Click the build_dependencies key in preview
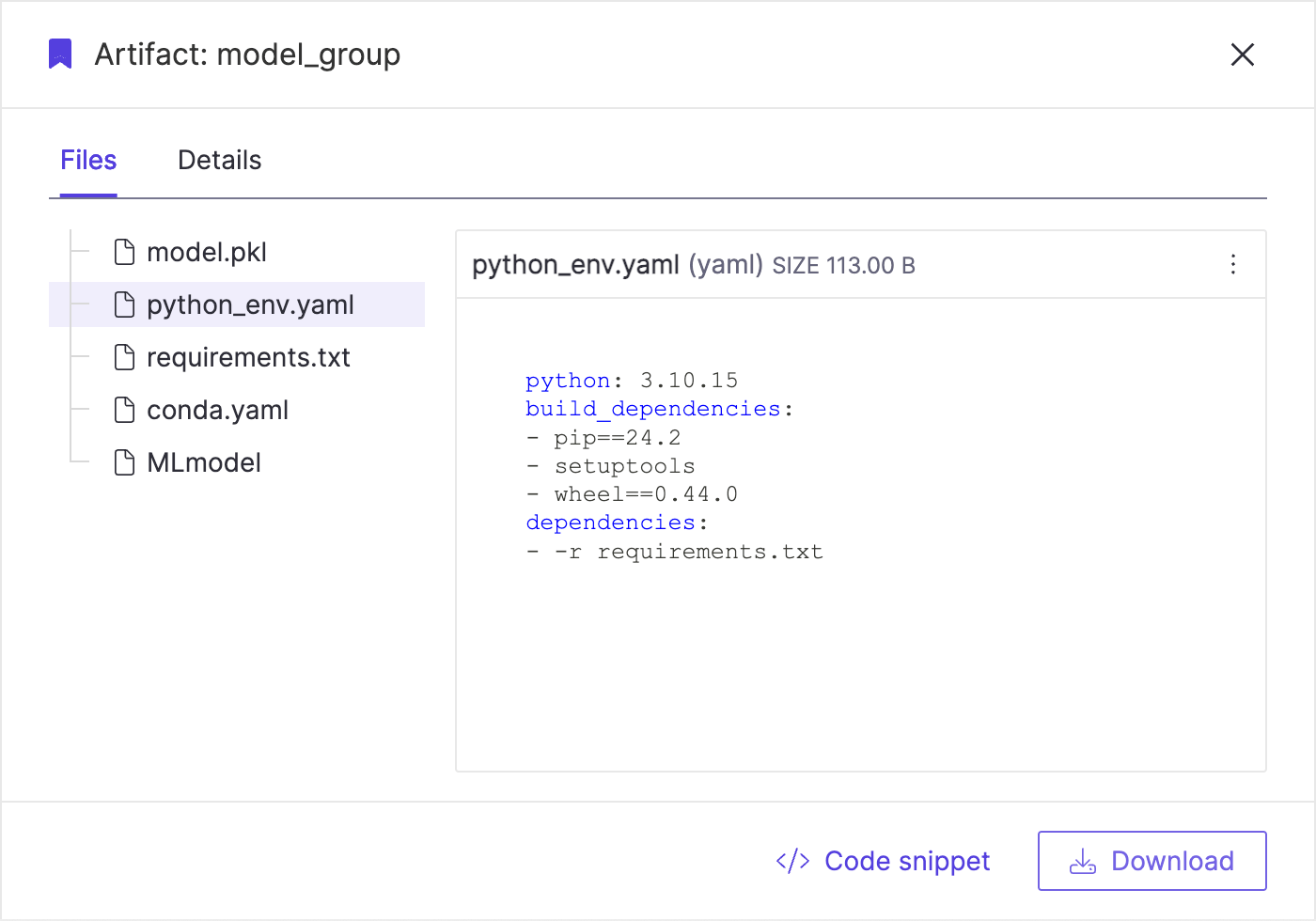This screenshot has width=1316, height=921. [x=653, y=409]
